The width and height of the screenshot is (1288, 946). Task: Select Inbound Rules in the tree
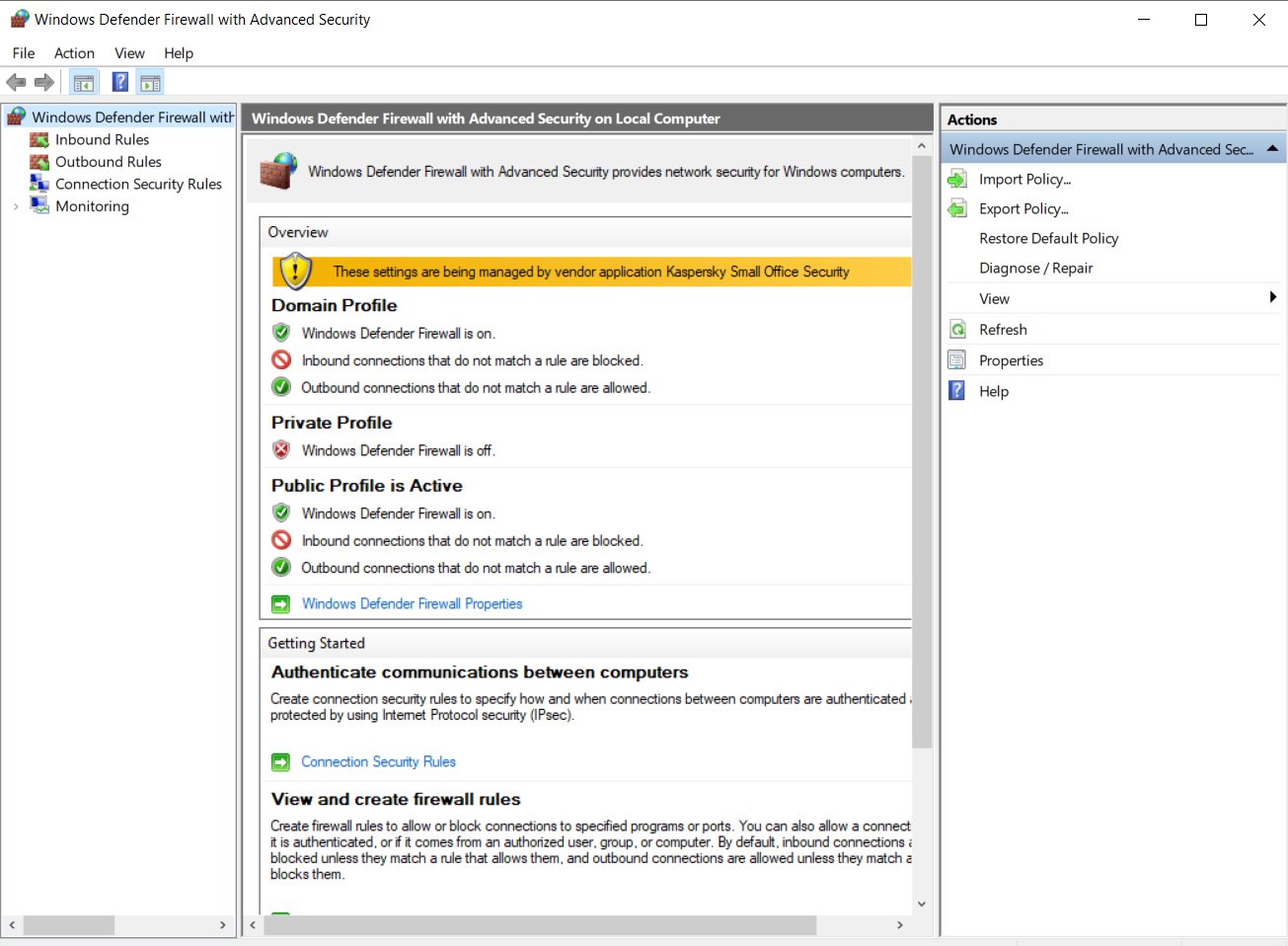point(102,140)
